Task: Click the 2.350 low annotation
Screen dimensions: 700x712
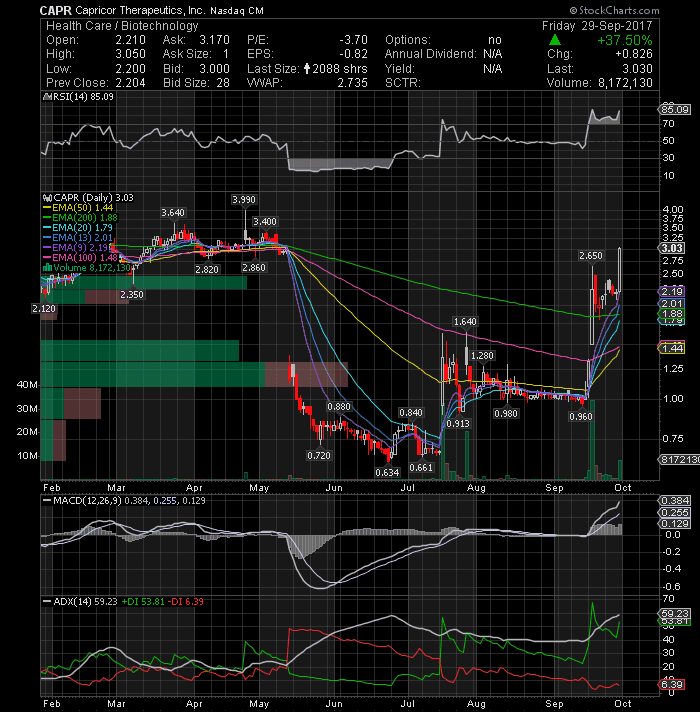Action: point(132,295)
